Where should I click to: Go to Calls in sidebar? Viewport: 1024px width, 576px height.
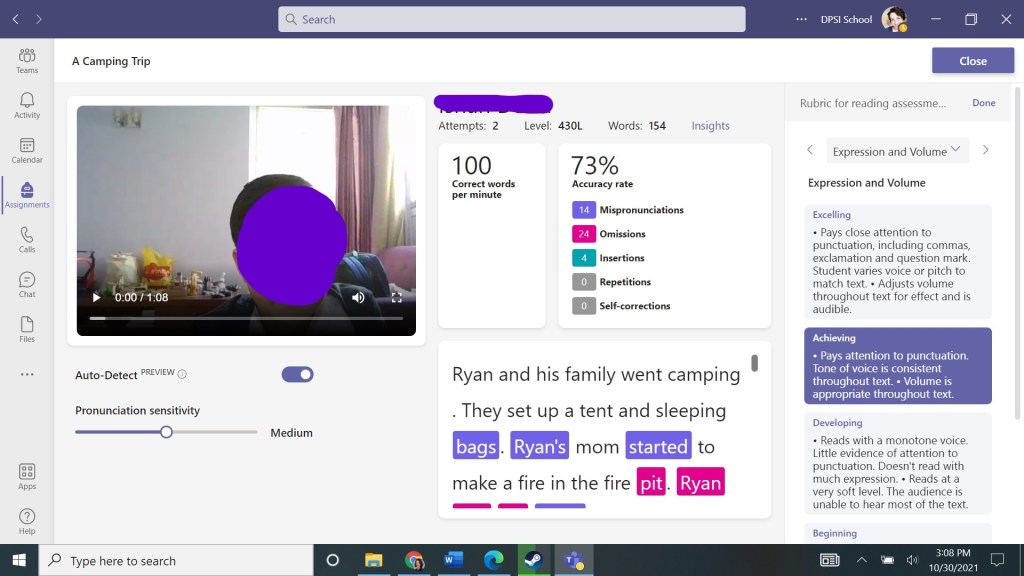[x=27, y=239]
